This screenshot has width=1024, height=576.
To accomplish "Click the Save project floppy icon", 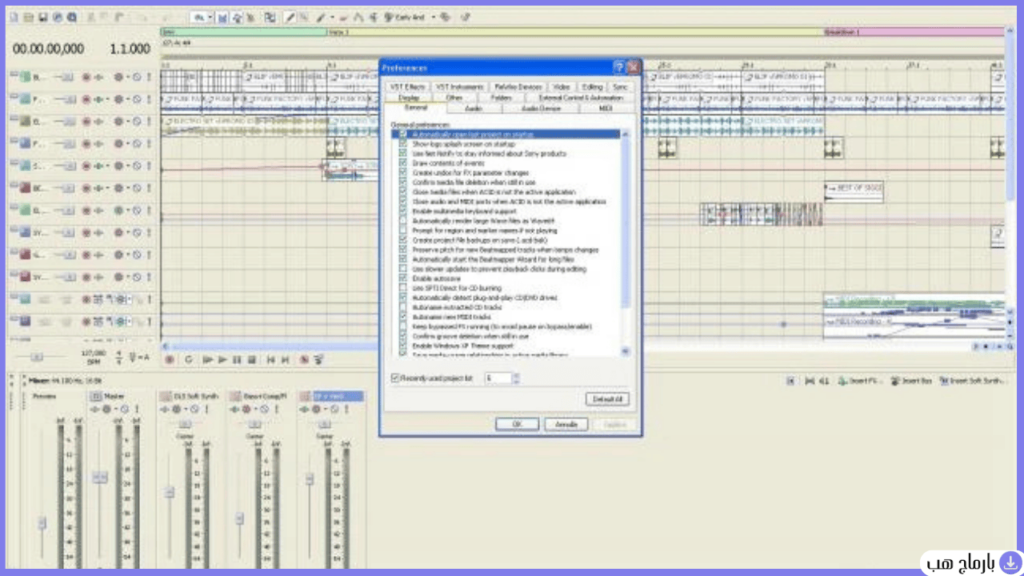I will pos(42,18).
